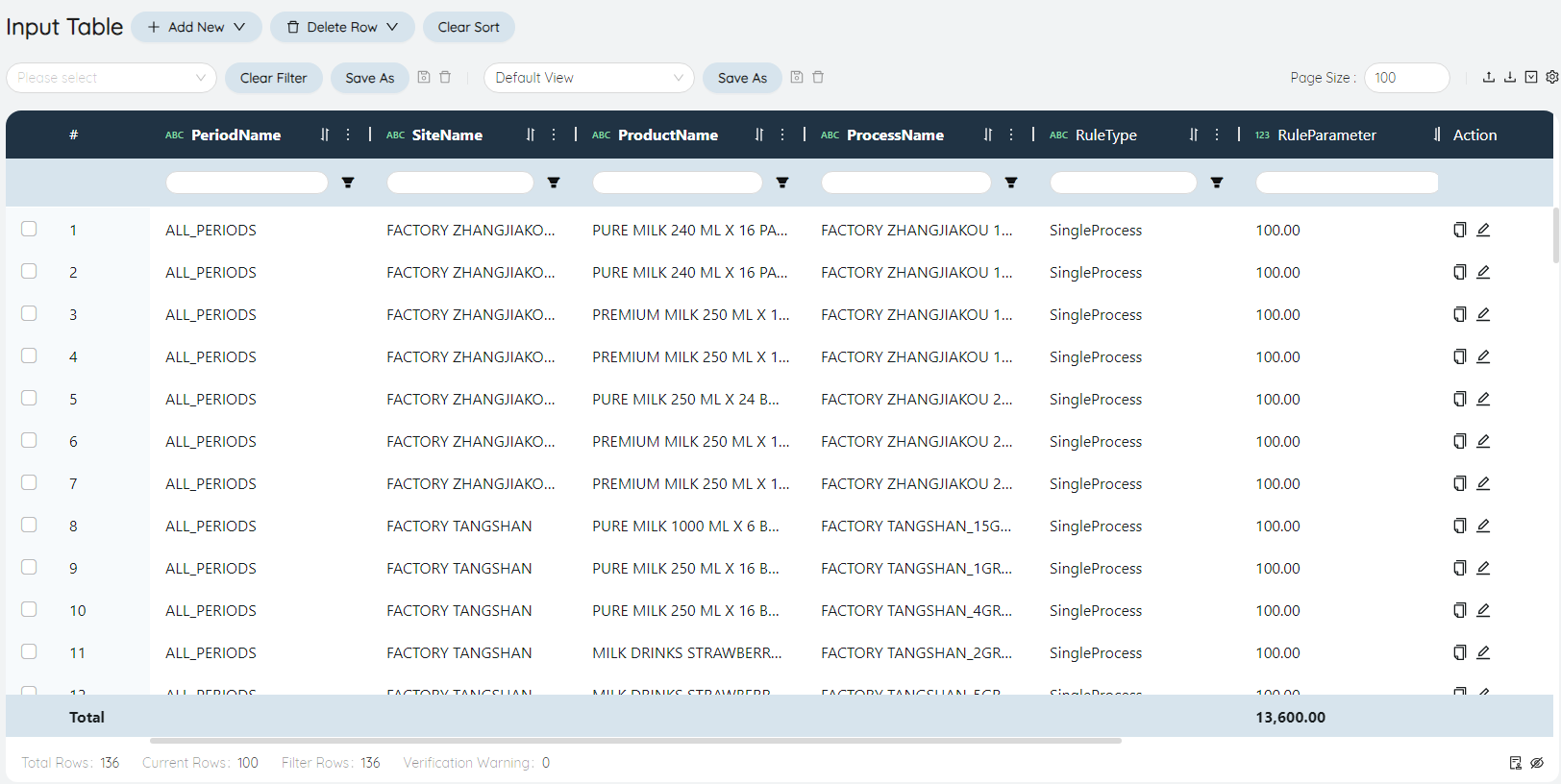Open PeriodName column three-dot menu

[x=348, y=135]
